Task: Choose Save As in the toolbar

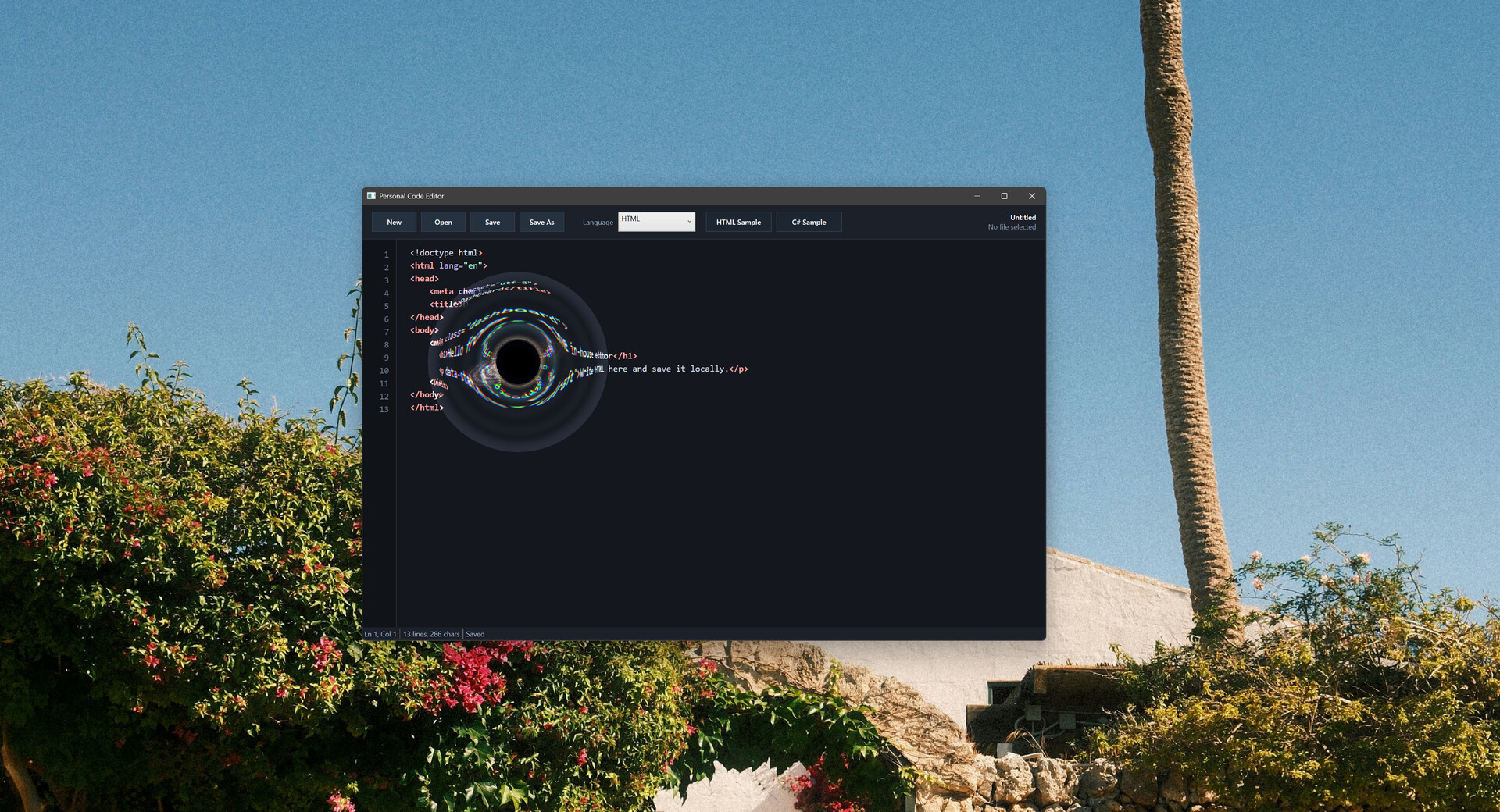Action: tap(541, 223)
